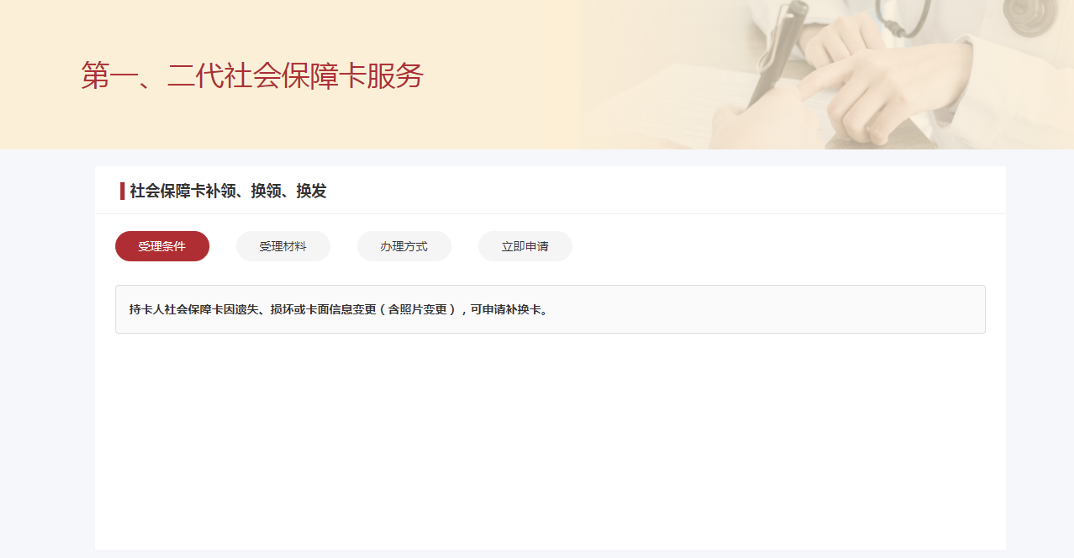Open the 办理方式 tab
Screen dimensions: 1074x558
404,246
